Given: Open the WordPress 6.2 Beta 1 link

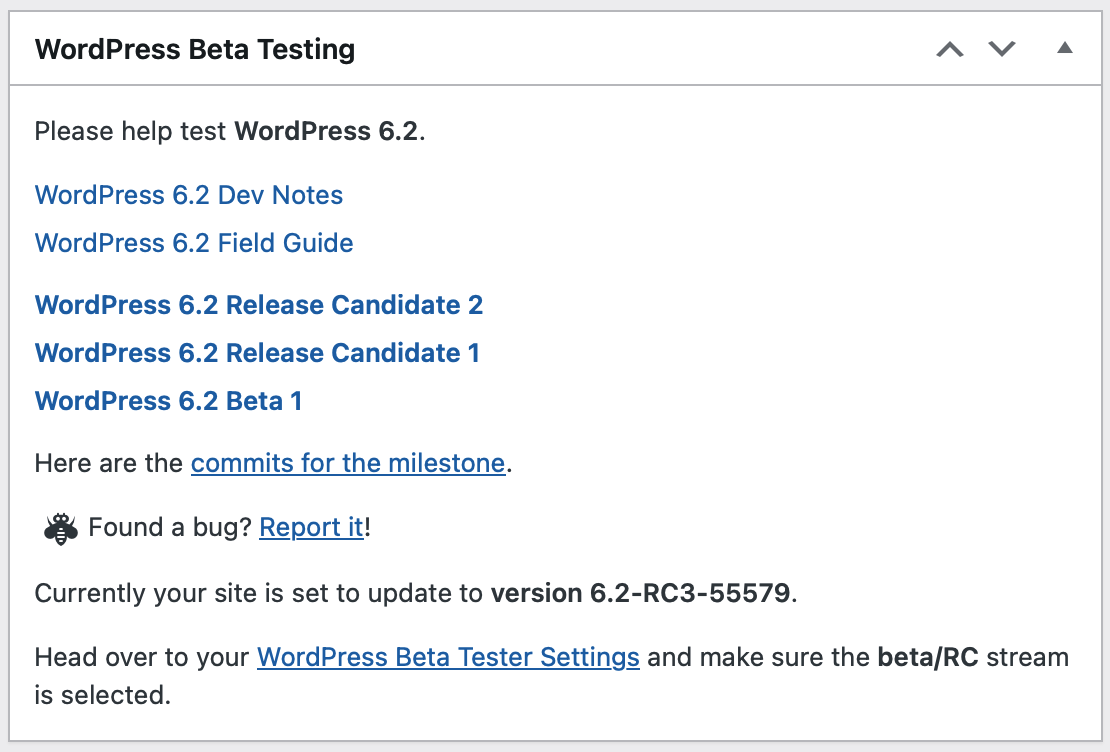Looking at the screenshot, I should pos(168,401).
